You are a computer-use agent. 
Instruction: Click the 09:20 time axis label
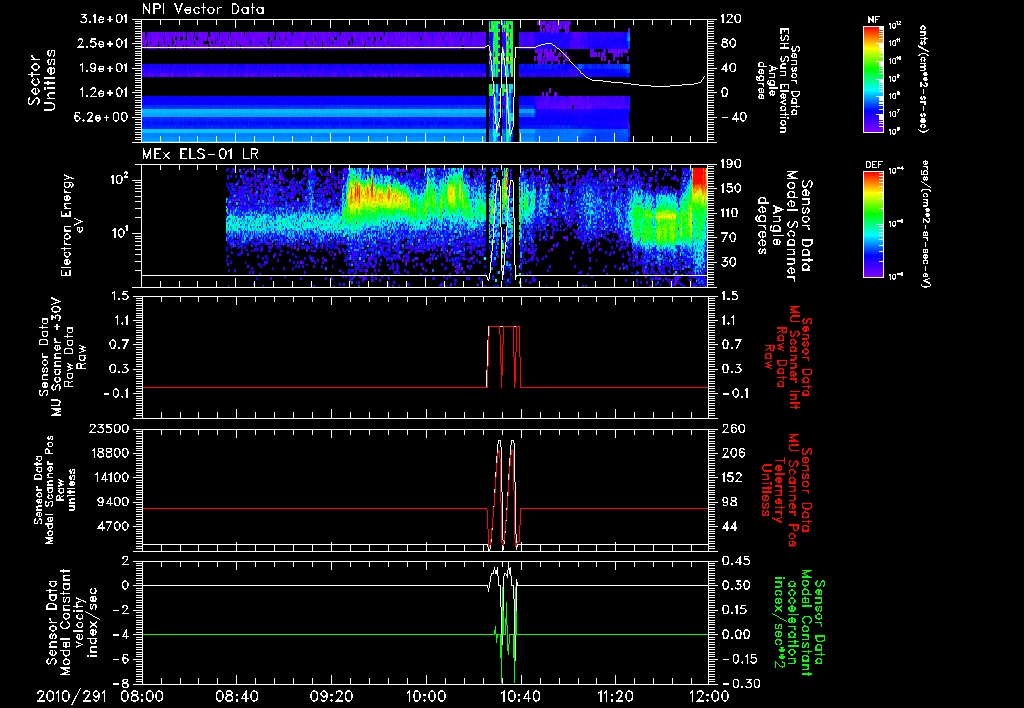332,696
